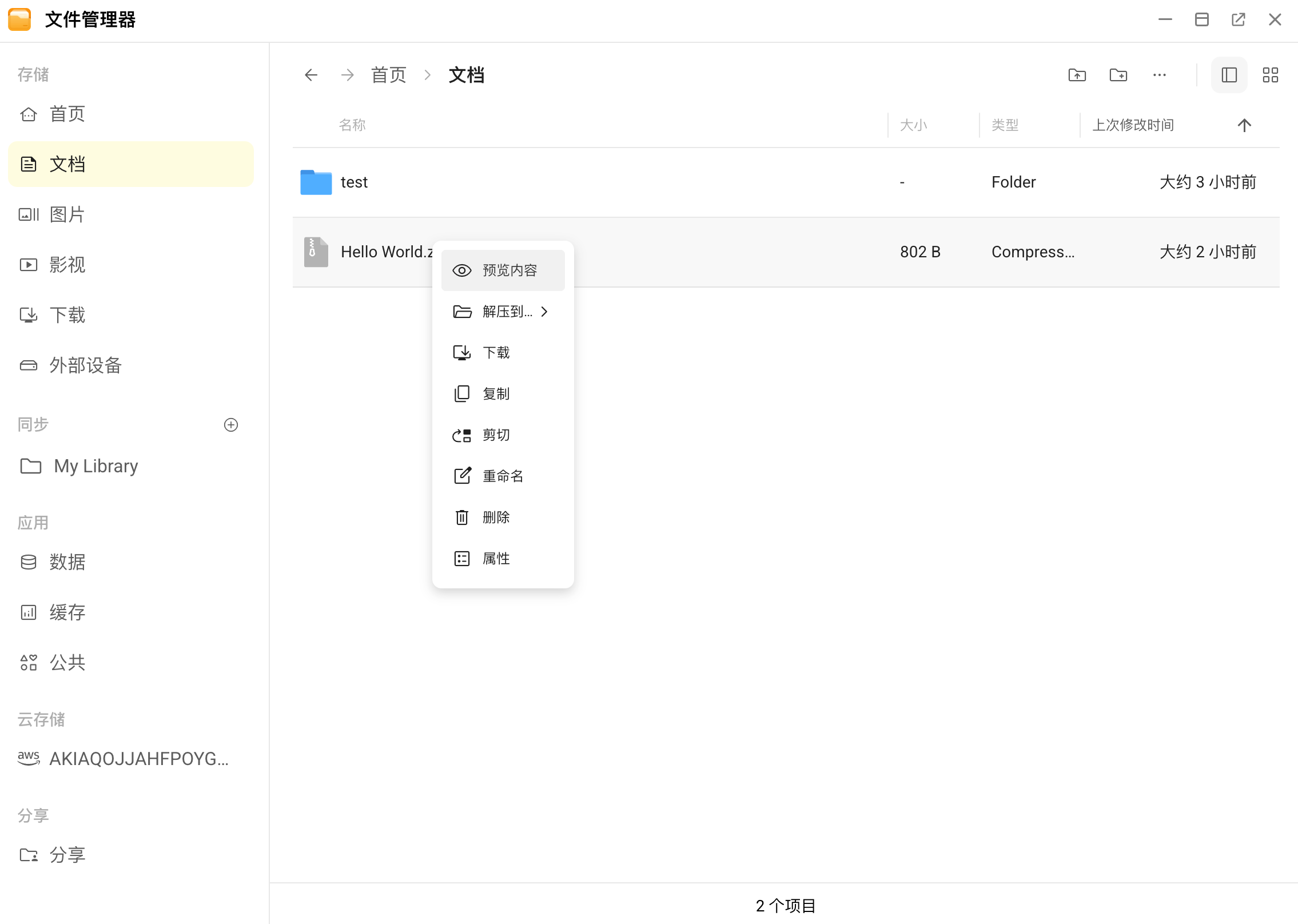Choose 剪切 from context menu

(x=503, y=435)
